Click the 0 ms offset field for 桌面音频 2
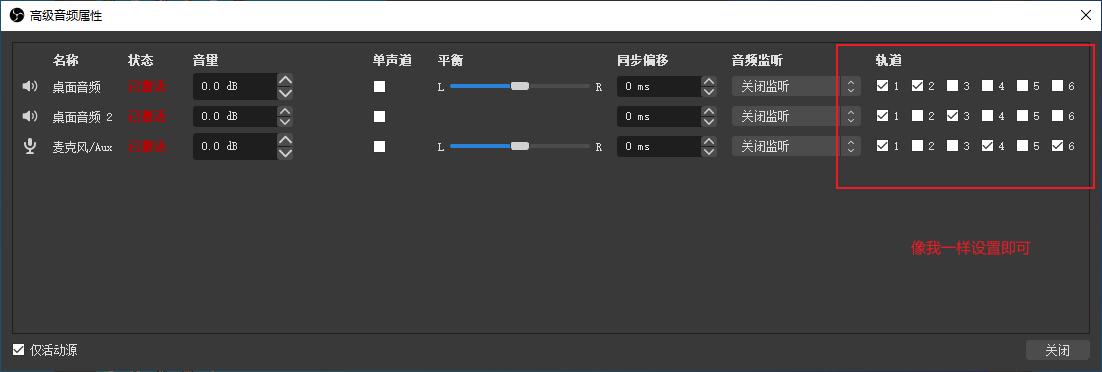The height and width of the screenshot is (372, 1102). [x=659, y=116]
